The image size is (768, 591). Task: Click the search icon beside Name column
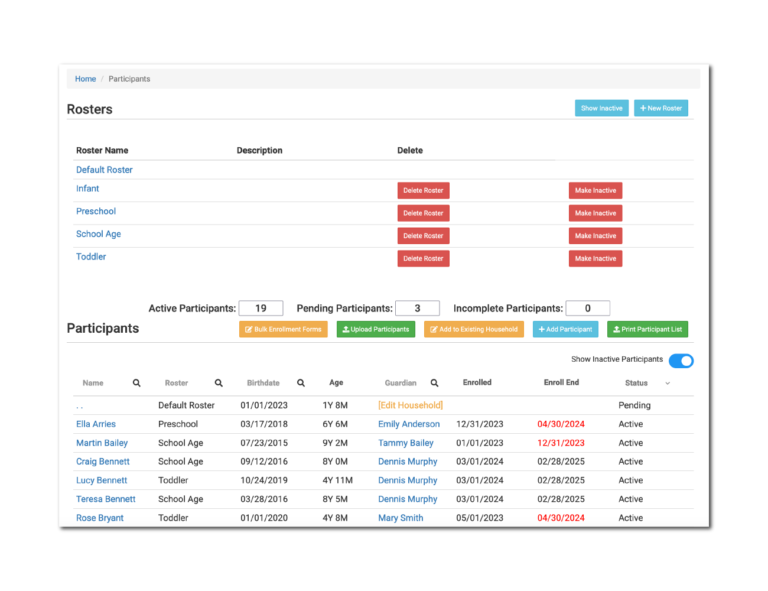(137, 383)
